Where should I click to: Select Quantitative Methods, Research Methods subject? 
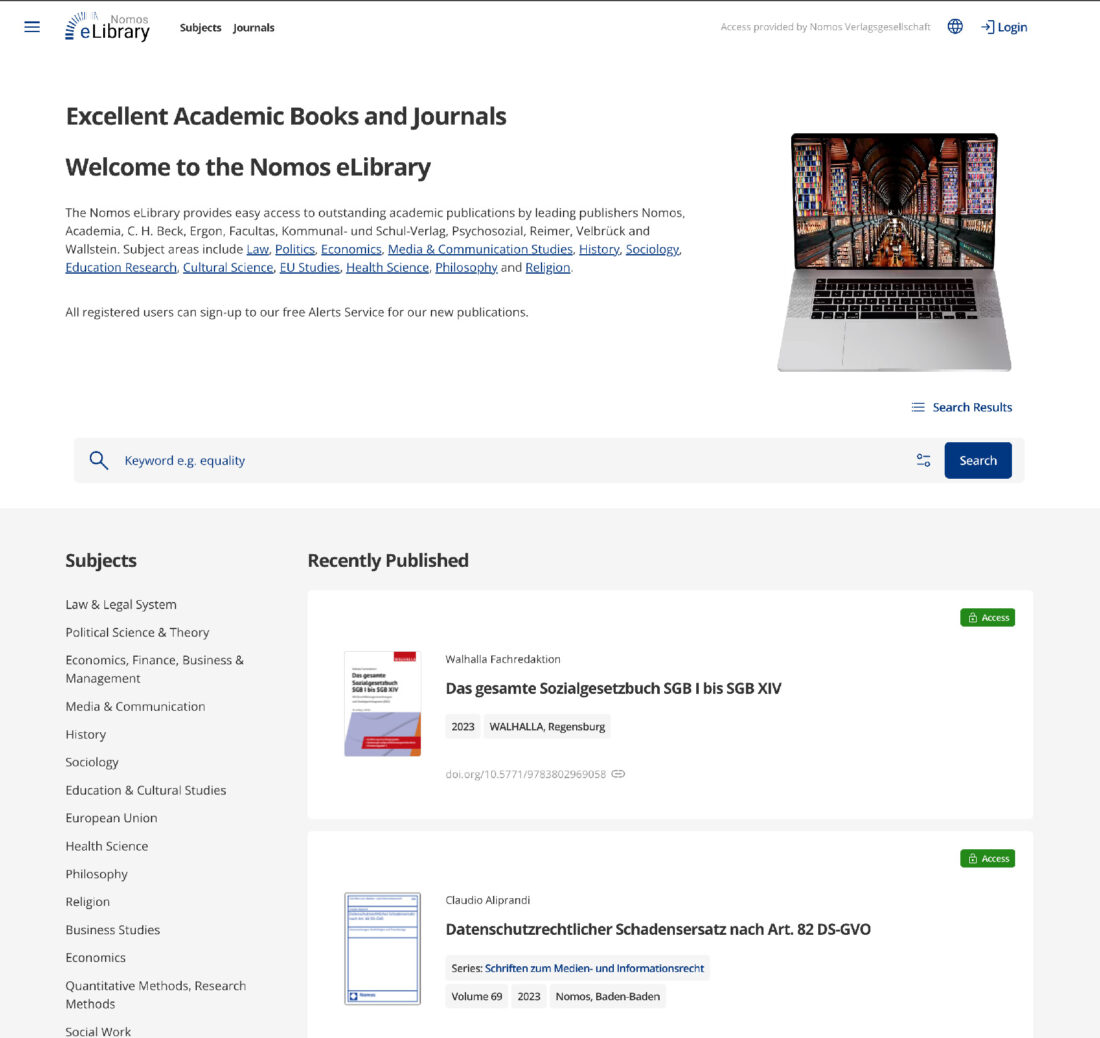pyautogui.click(x=156, y=995)
